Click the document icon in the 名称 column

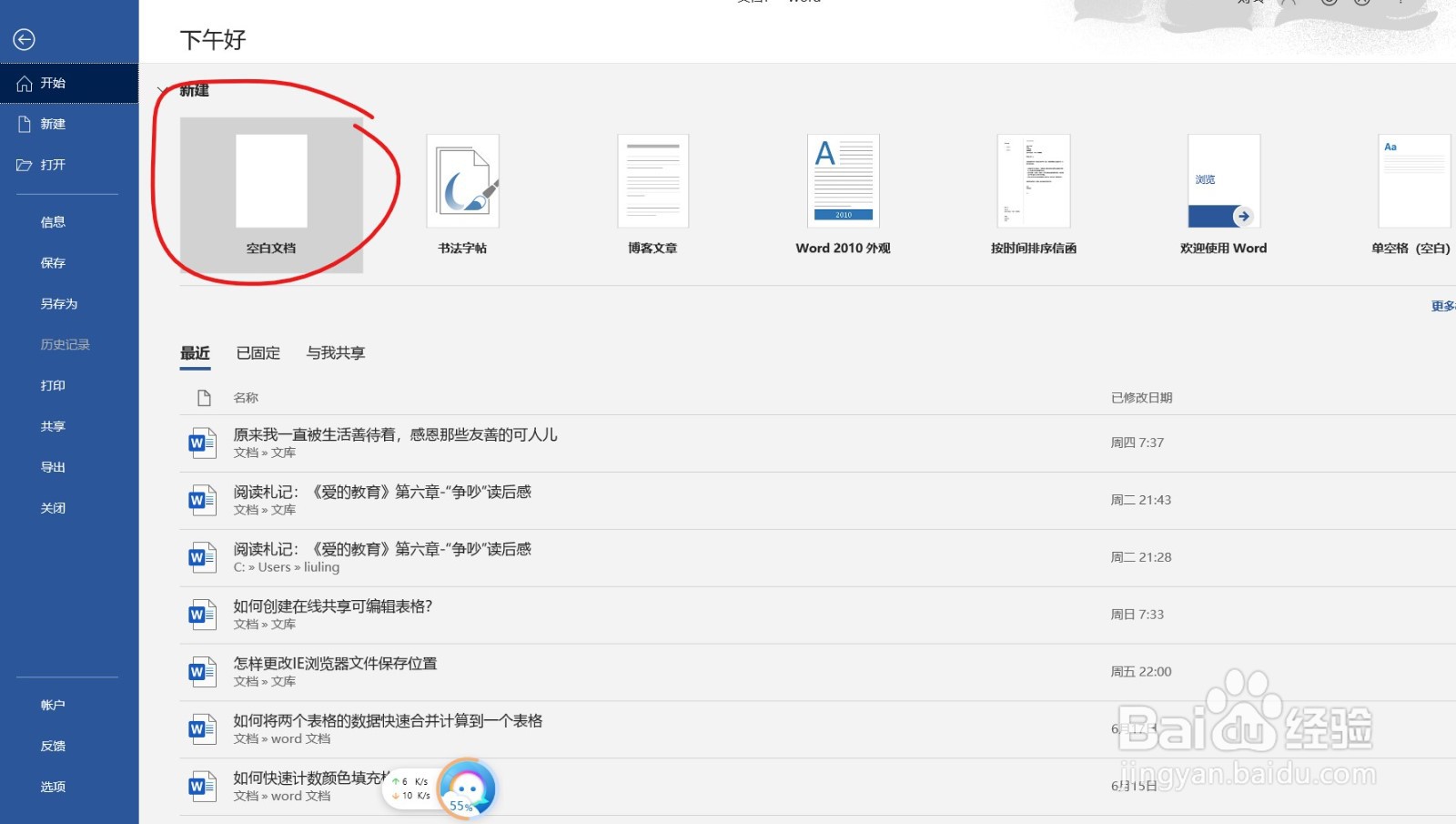[x=202, y=397]
